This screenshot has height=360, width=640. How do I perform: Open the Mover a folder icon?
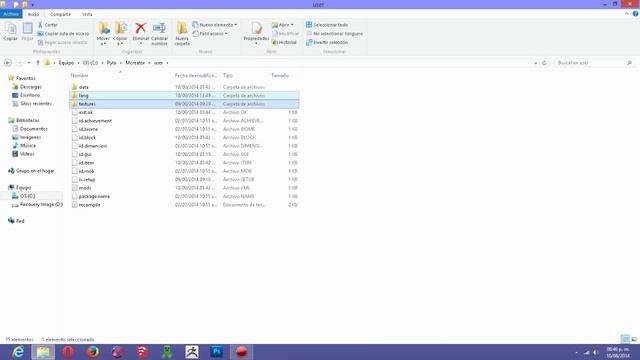(x=104, y=29)
